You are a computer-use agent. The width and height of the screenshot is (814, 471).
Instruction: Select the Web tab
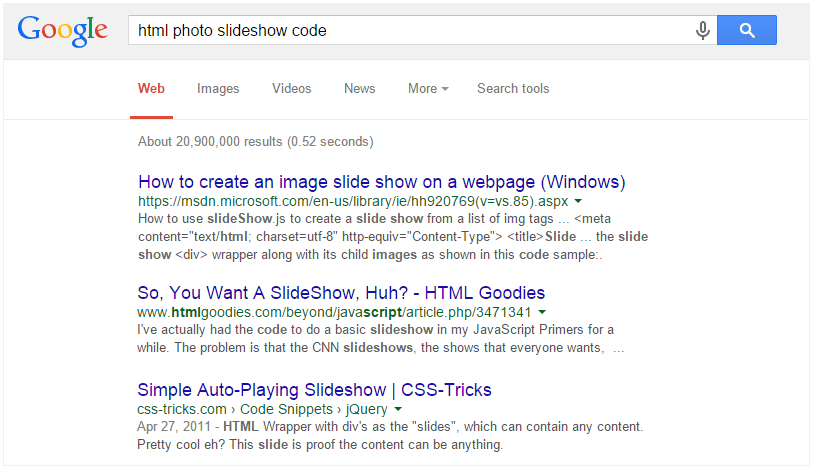[151, 89]
